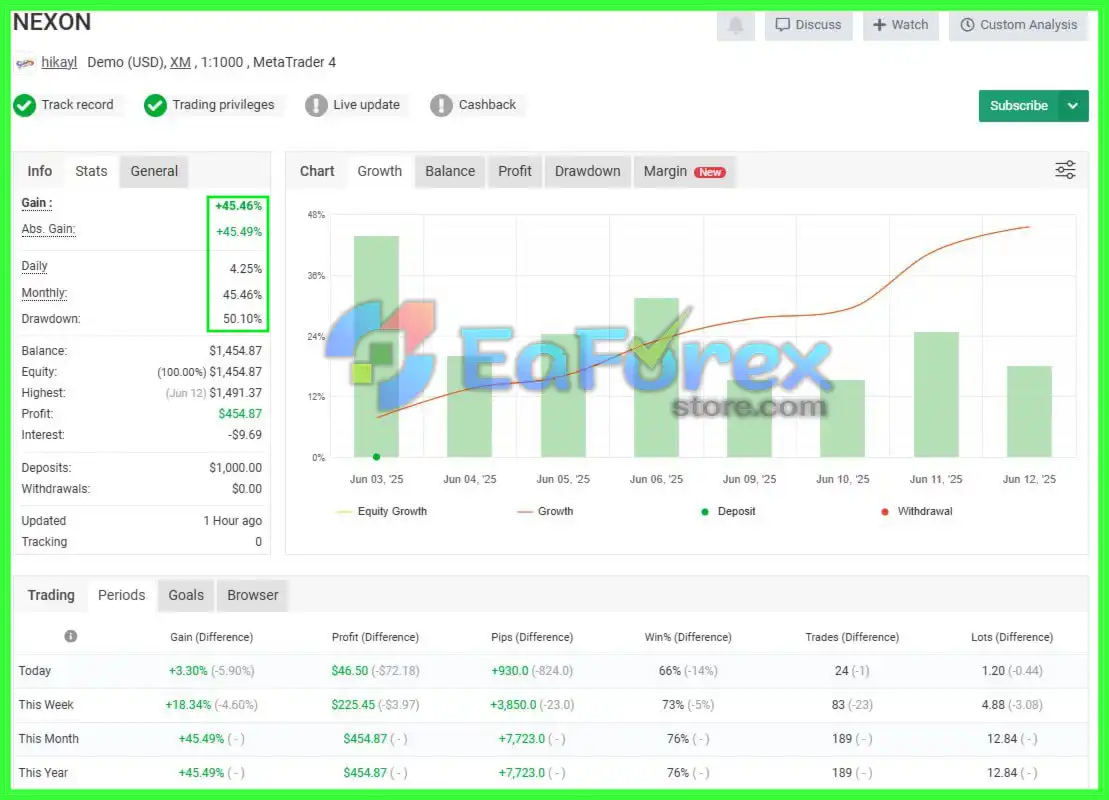The height and width of the screenshot is (800, 1109).
Task: Click the NEXON title
Action: (52, 23)
